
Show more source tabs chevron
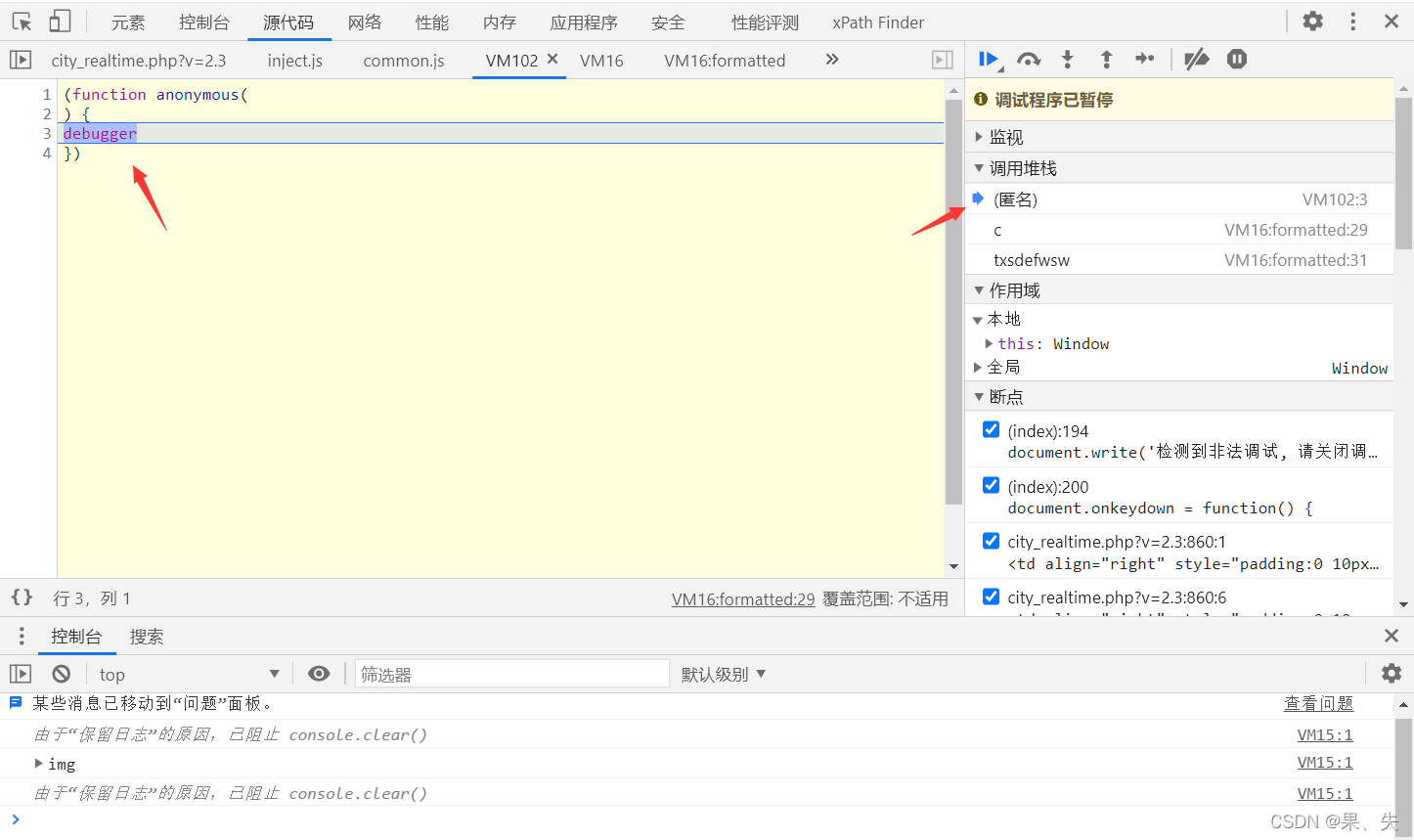832,59
